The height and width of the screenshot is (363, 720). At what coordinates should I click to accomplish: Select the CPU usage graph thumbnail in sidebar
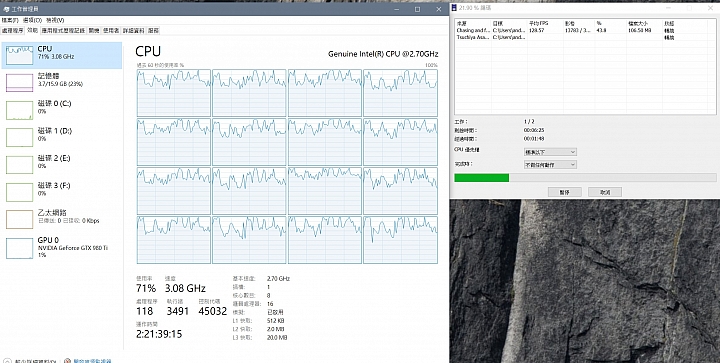click(20, 55)
